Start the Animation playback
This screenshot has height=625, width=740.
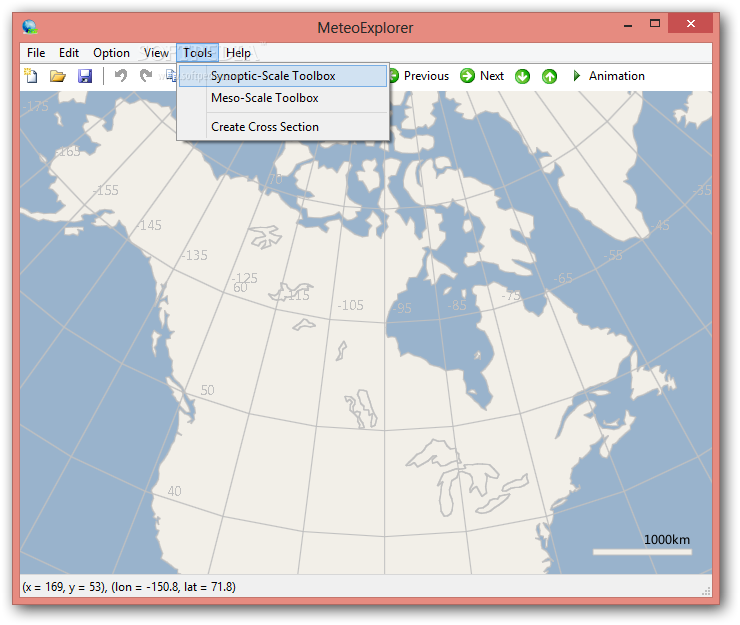(x=608, y=76)
